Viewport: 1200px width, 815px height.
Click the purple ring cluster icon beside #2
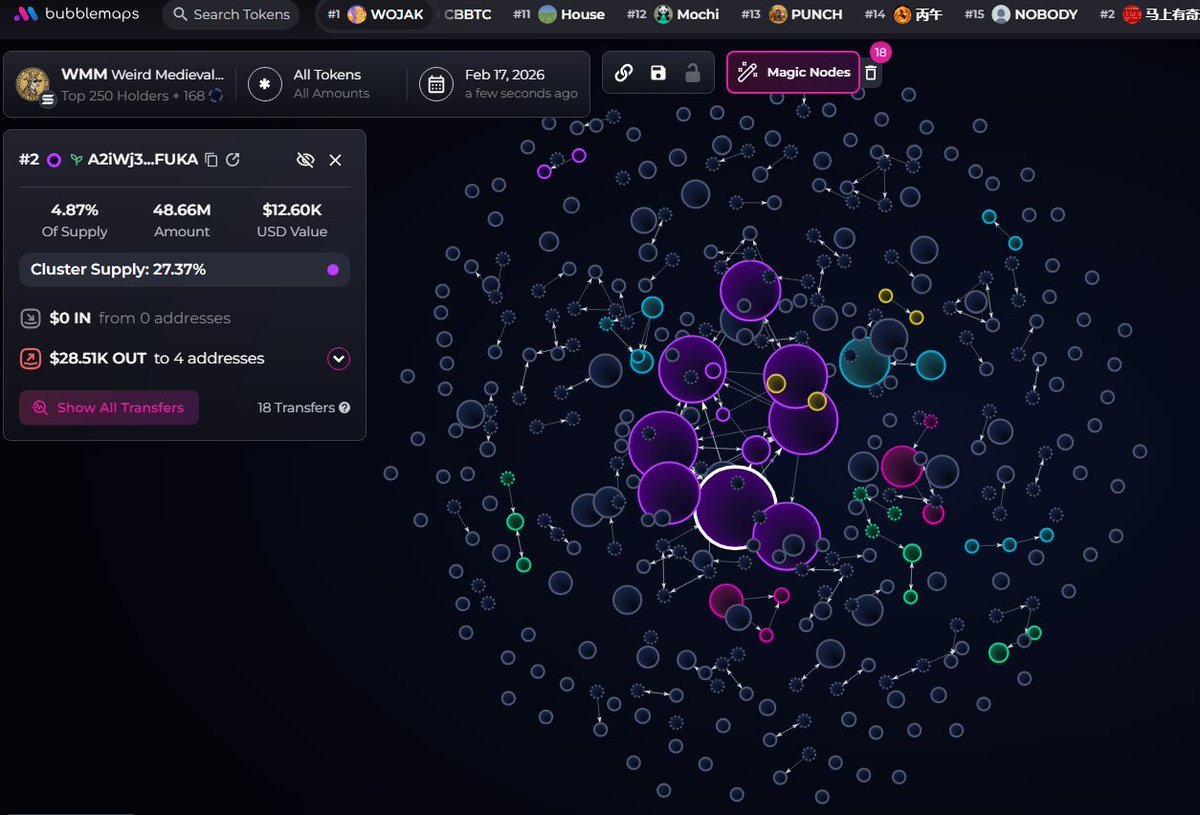click(x=54, y=160)
